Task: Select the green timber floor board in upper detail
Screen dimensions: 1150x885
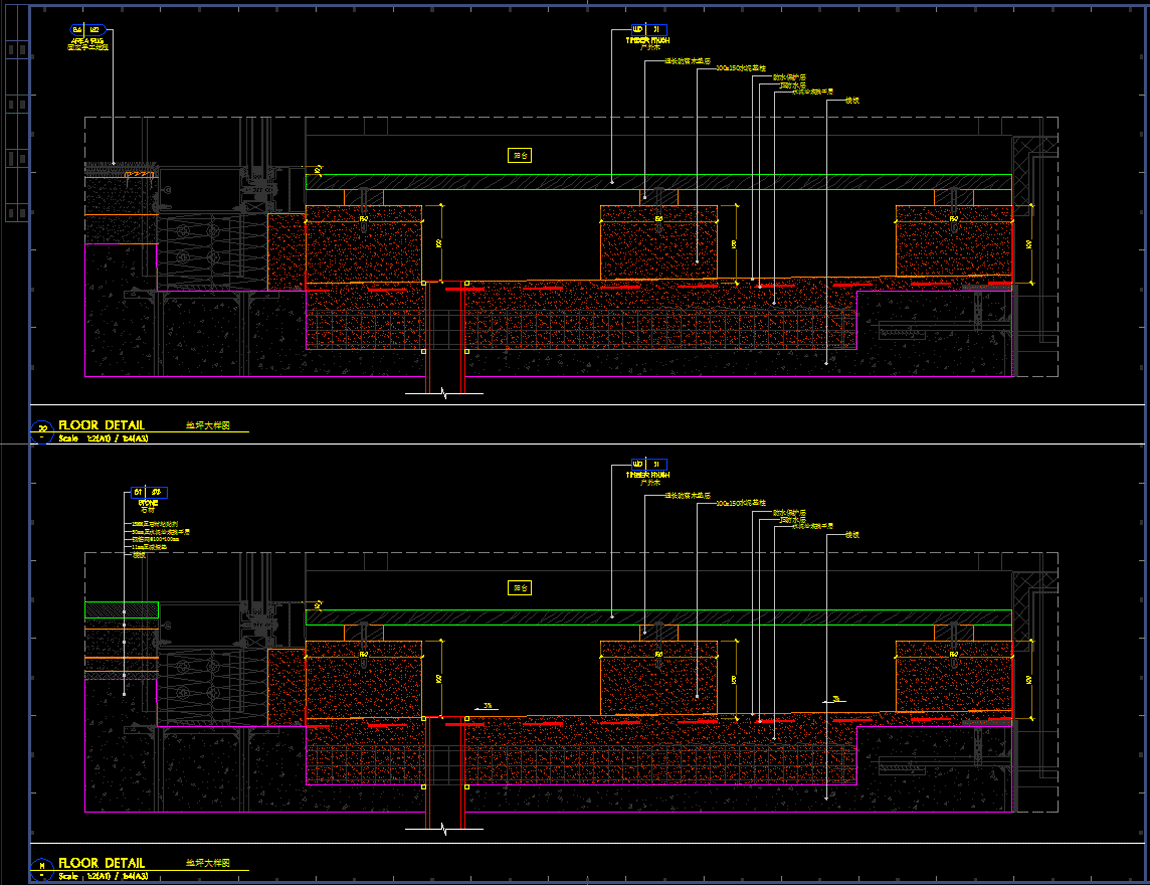Action: [658, 182]
